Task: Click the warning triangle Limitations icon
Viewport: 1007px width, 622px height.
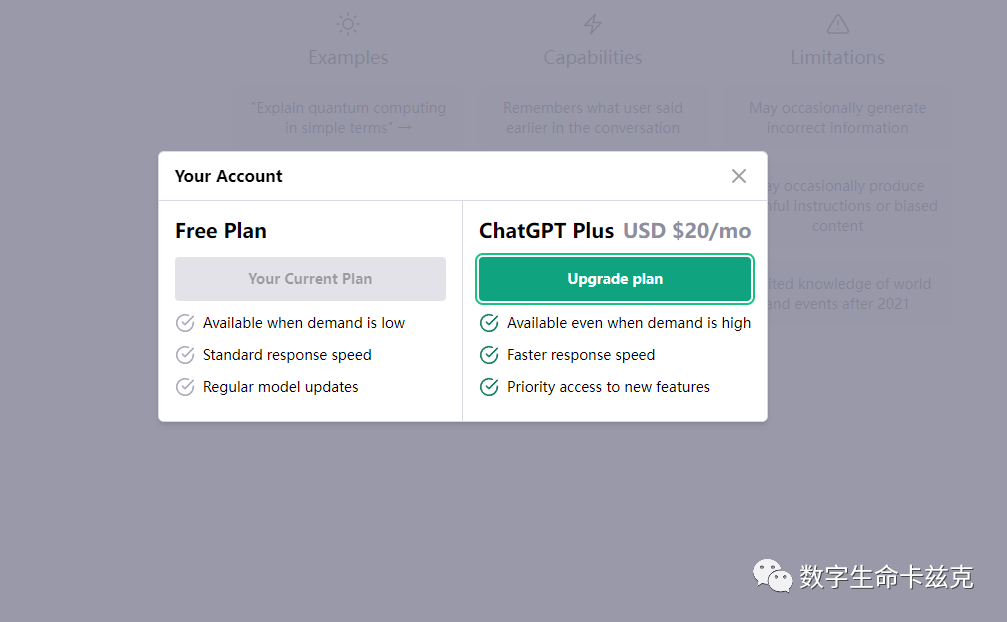Action: click(837, 24)
